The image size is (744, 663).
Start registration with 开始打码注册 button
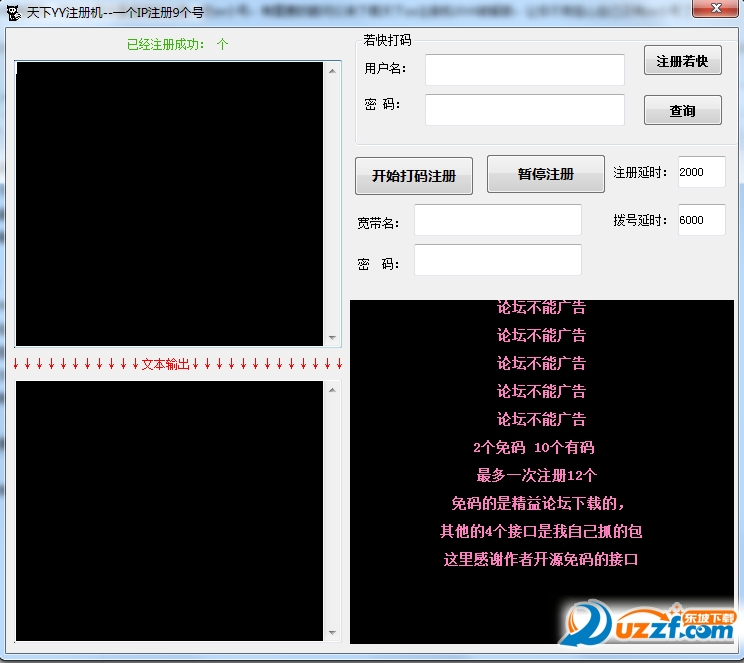[x=414, y=176]
